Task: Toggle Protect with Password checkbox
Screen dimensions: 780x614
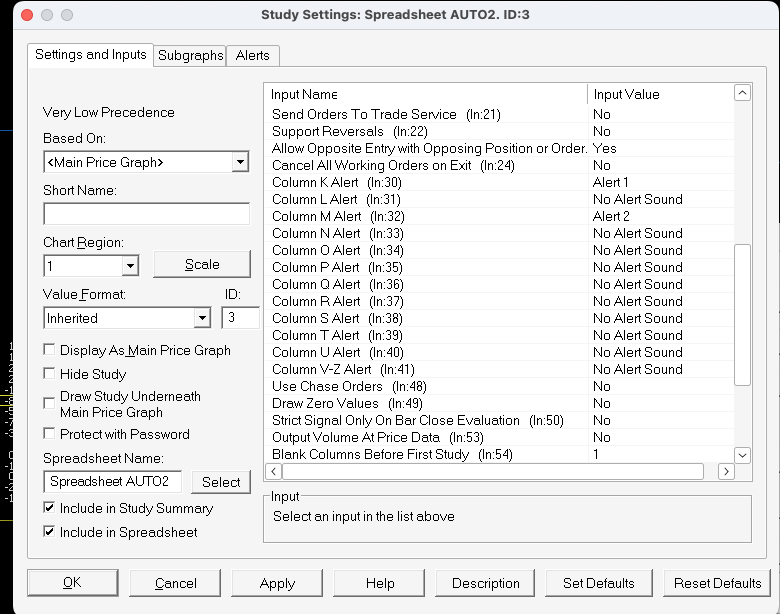Action: pyautogui.click(x=50, y=434)
